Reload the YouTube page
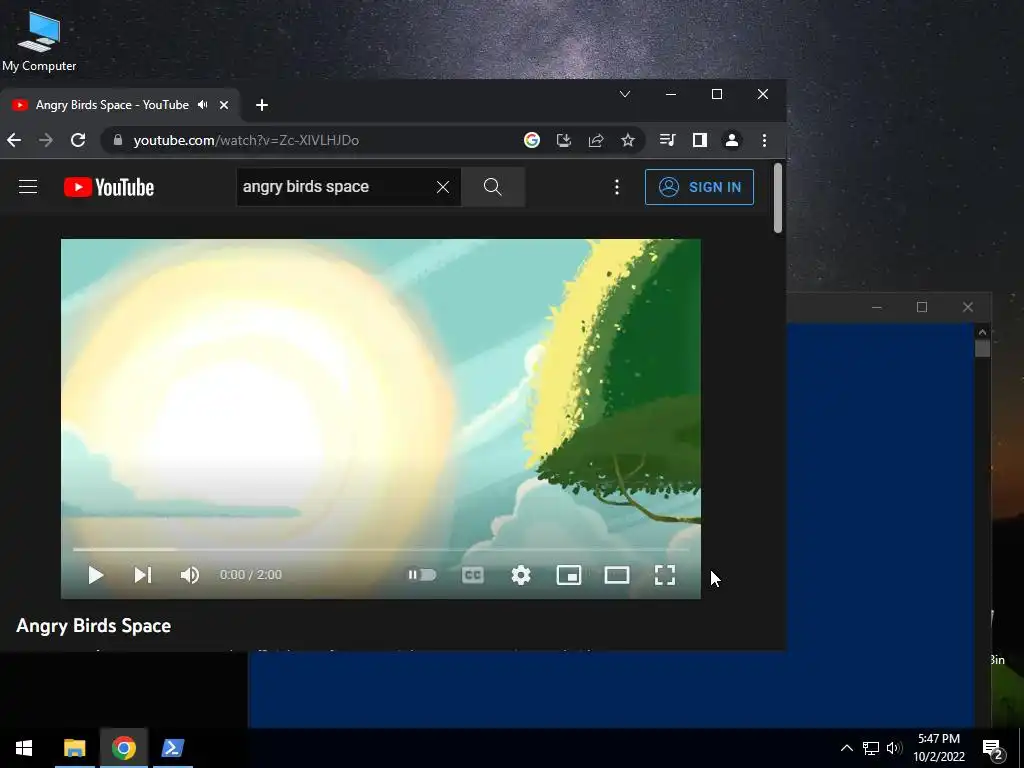The width and height of the screenshot is (1024, 768). click(x=78, y=140)
